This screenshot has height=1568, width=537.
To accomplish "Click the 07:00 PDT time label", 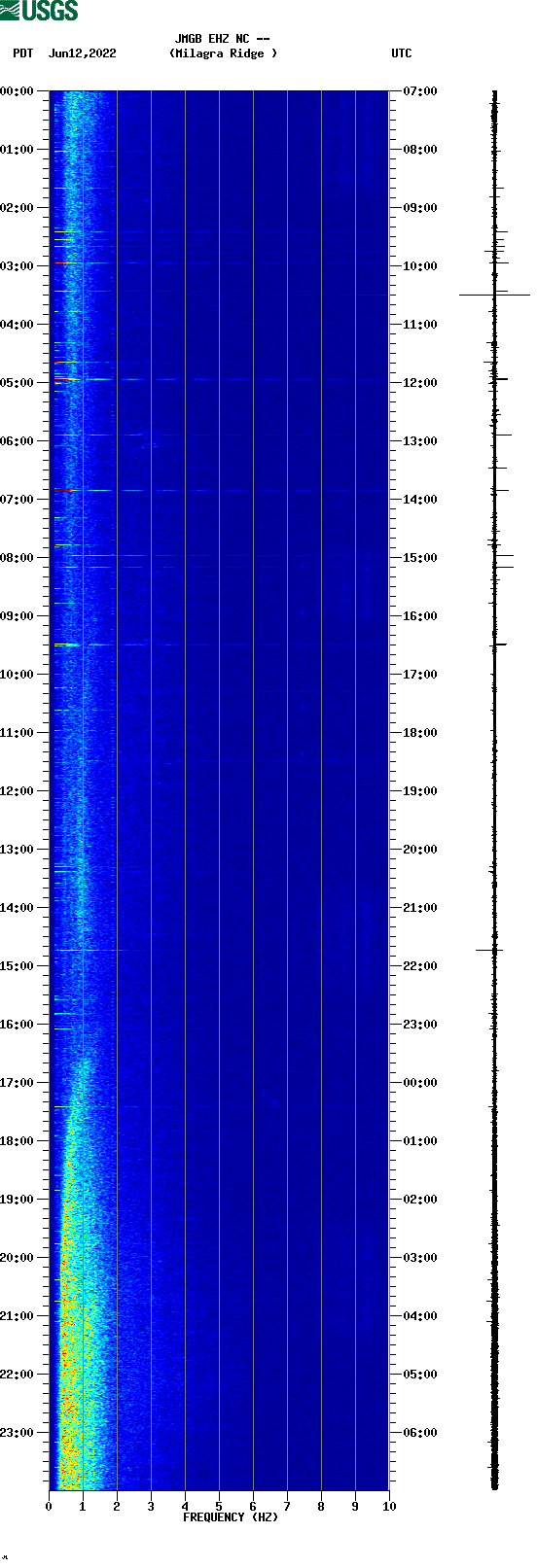I will tap(18, 500).
